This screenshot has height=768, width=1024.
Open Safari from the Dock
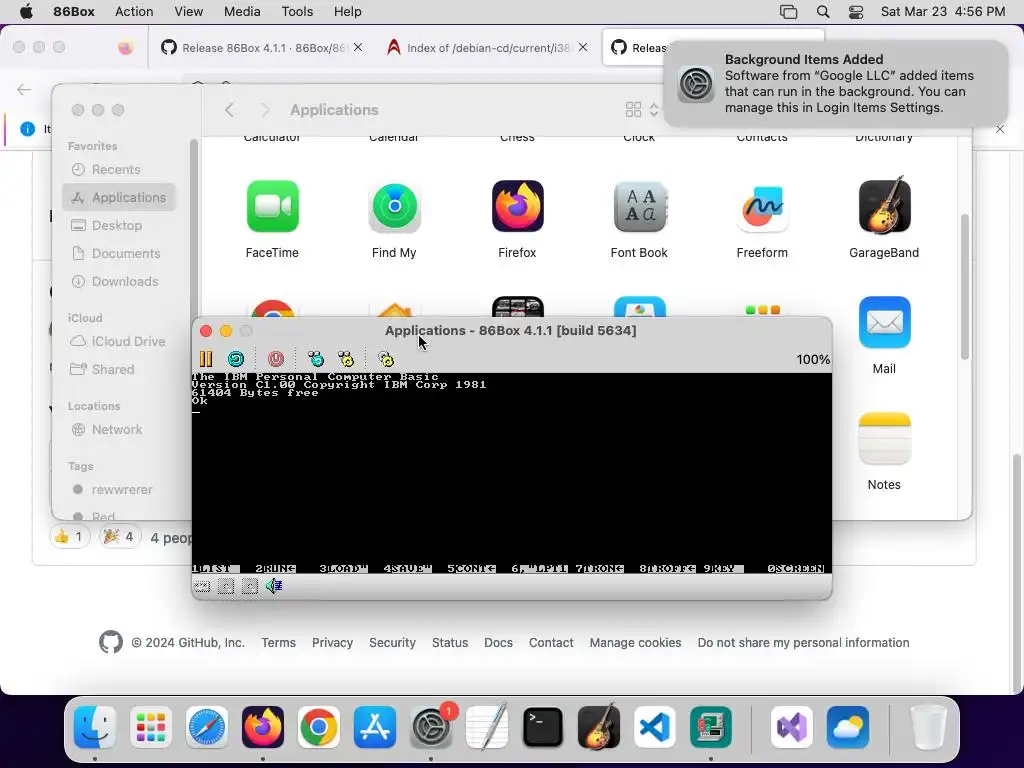click(x=207, y=727)
